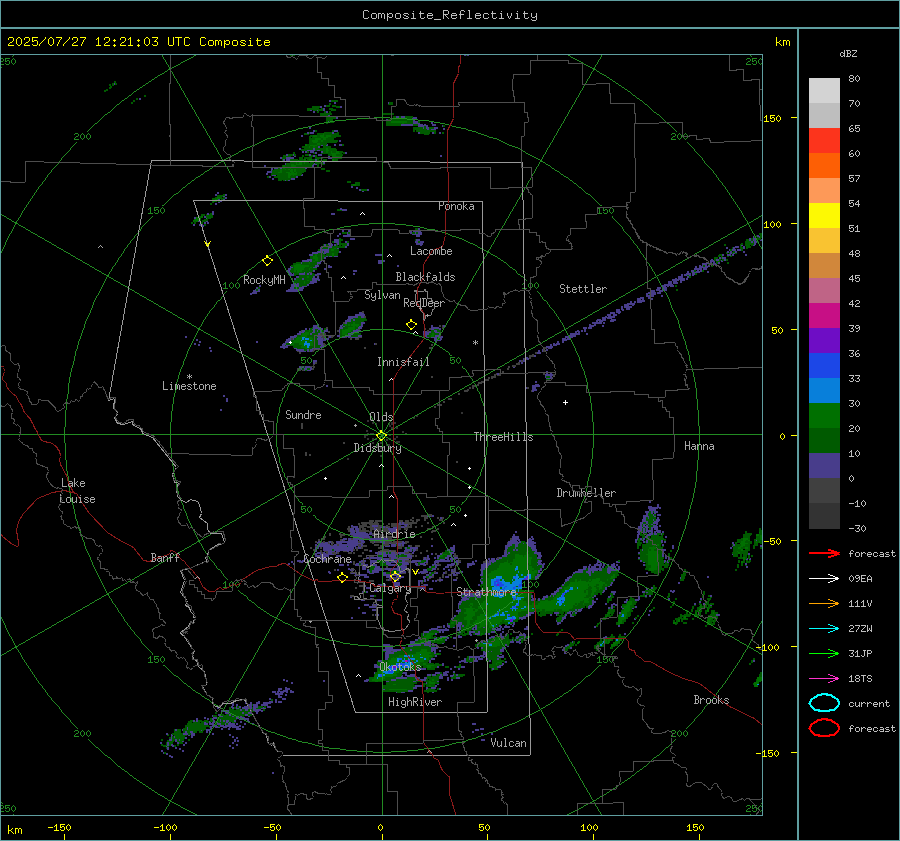Image resolution: width=900 pixels, height=841 pixels.
Task: Select the cyan 27ZW arrow legend icon
Action: 824,629
